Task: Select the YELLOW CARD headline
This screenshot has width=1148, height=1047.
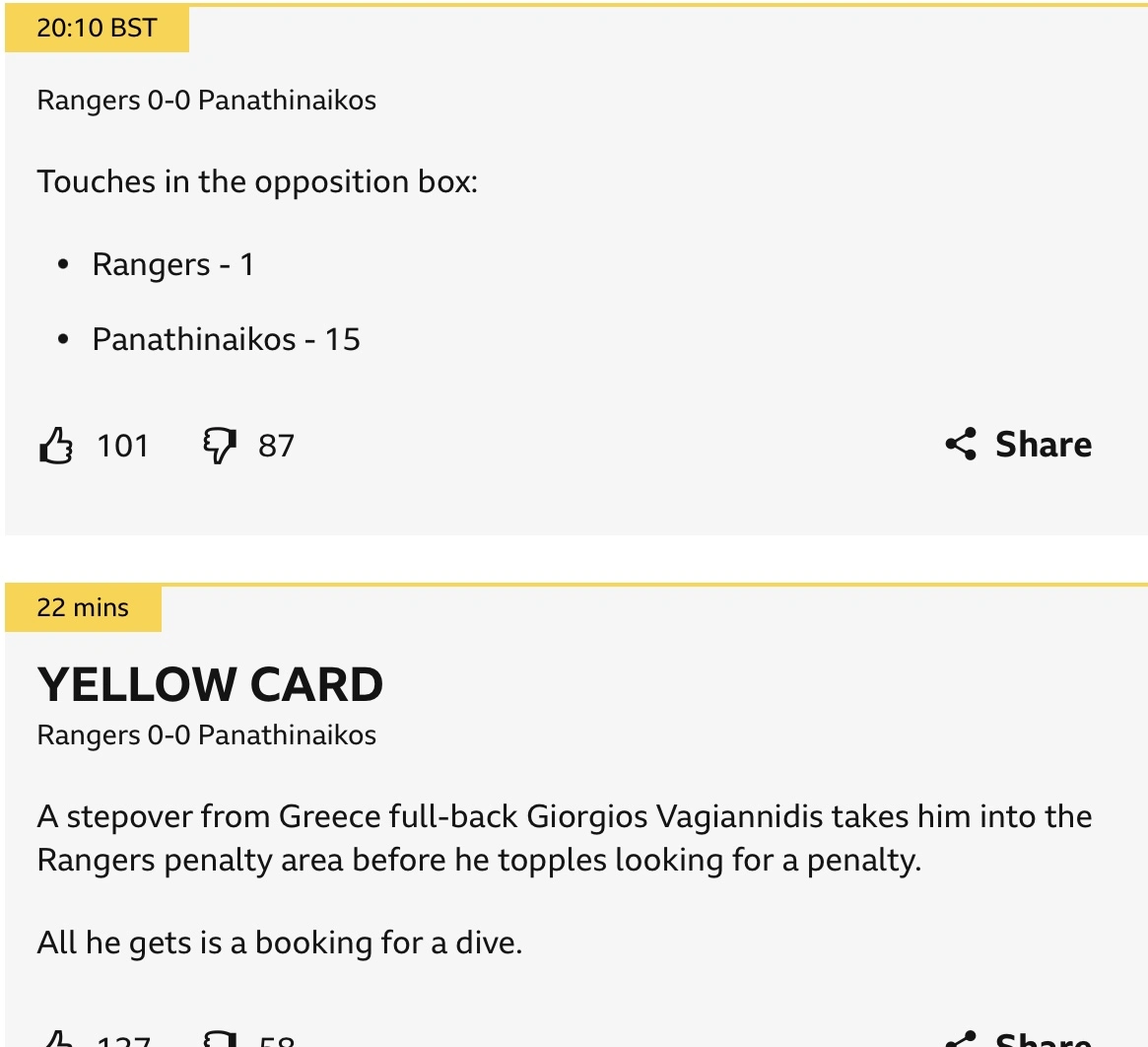Action: (x=210, y=684)
